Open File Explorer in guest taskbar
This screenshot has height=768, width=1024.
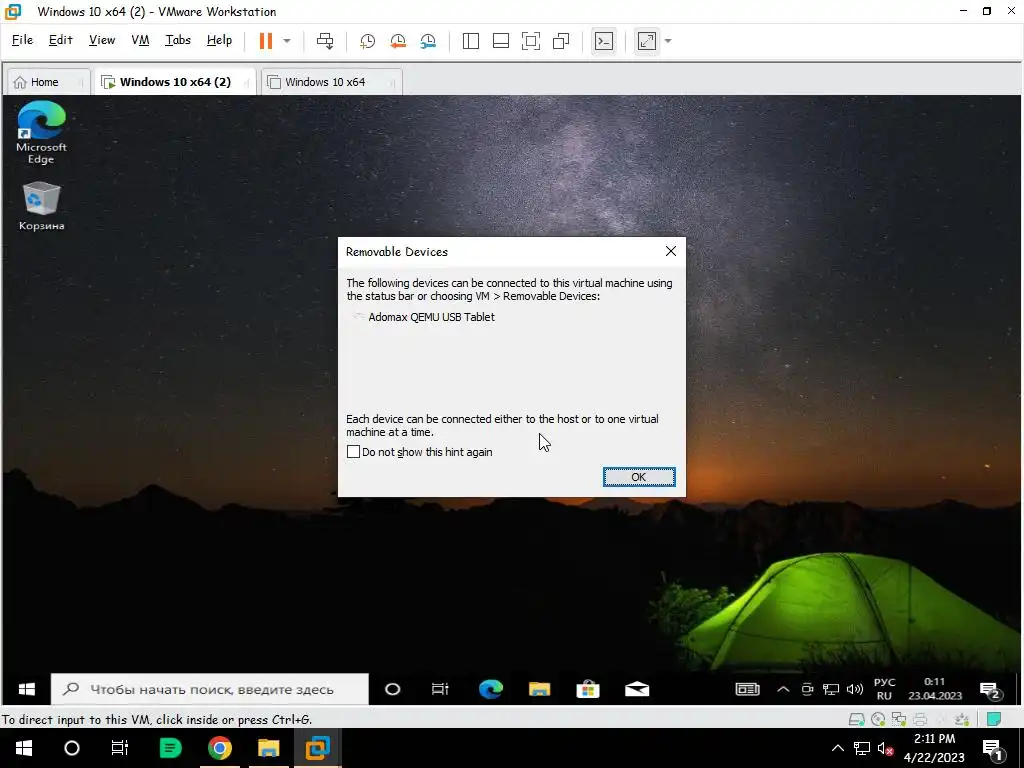click(539, 689)
